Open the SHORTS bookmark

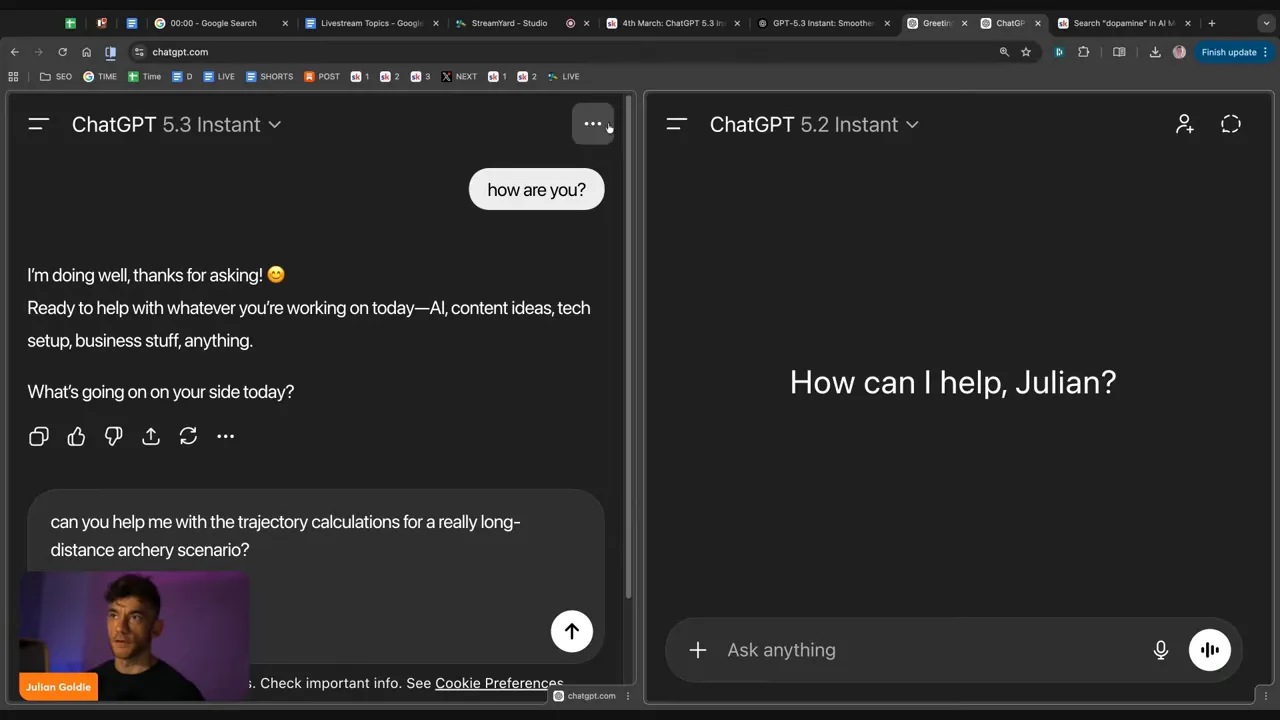(x=269, y=76)
